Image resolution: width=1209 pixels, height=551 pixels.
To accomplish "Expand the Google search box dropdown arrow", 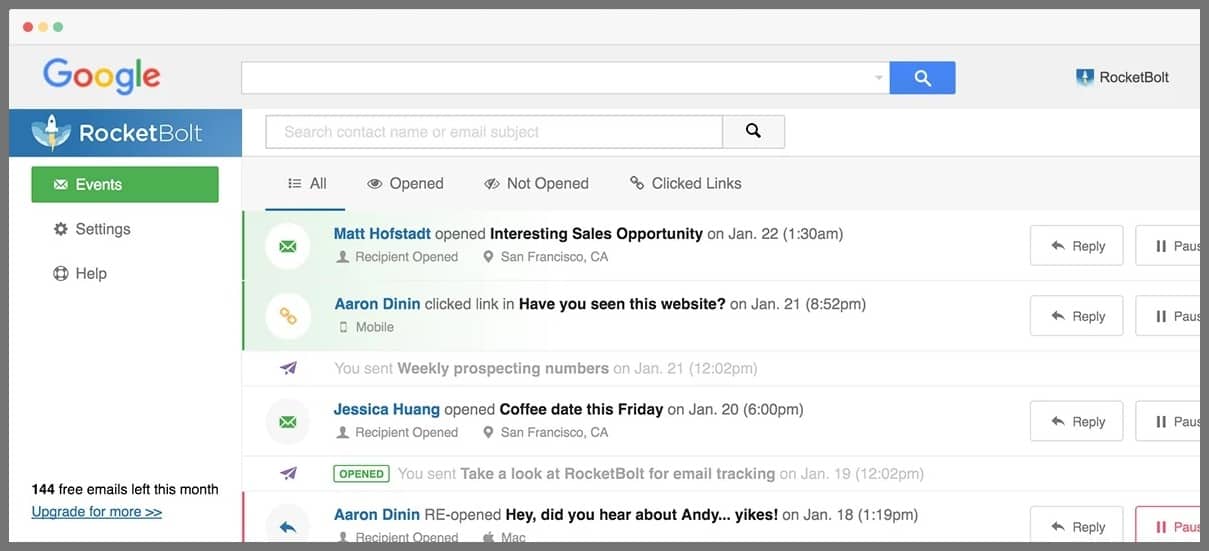I will click(878, 78).
